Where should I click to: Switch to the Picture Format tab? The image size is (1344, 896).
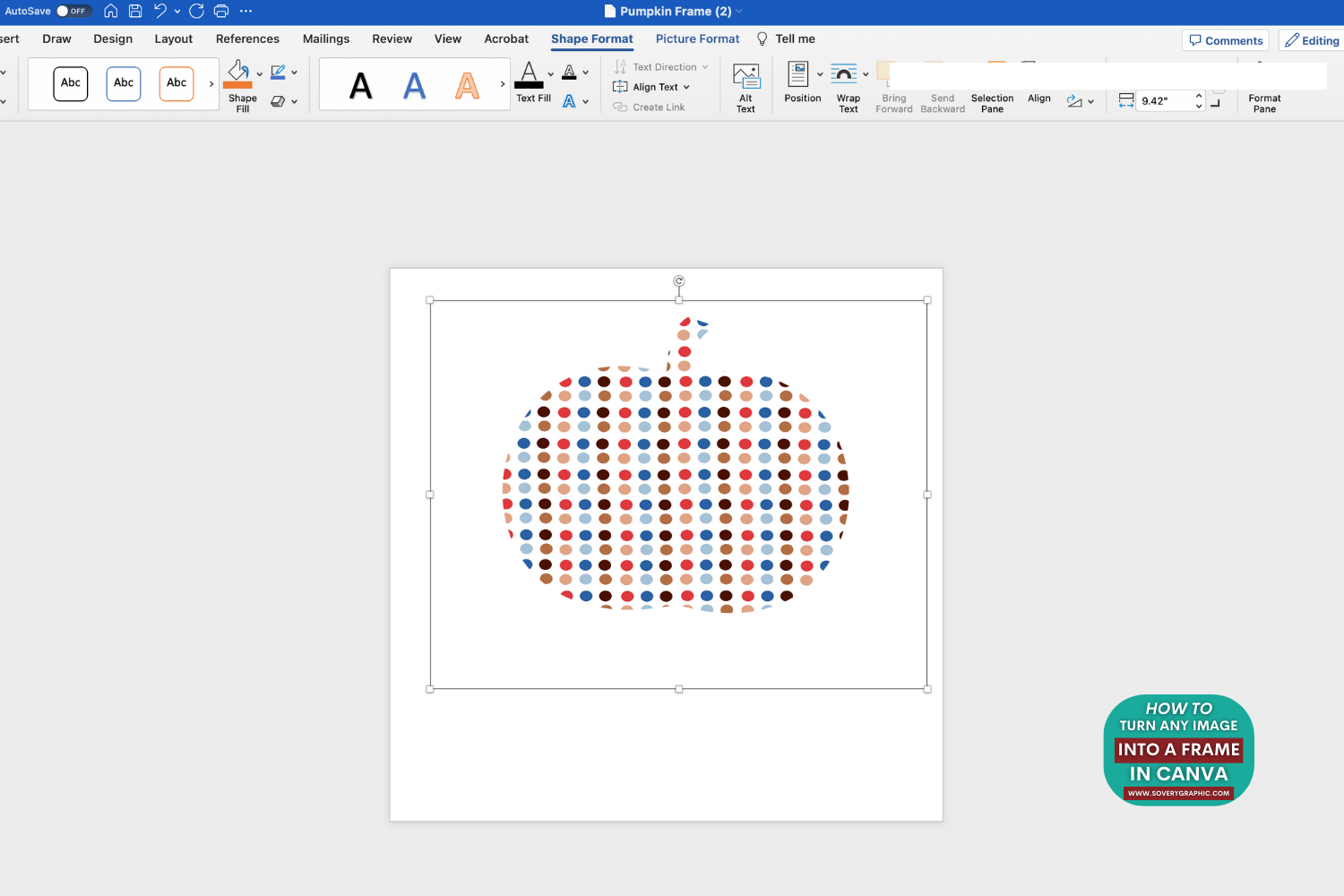(697, 39)
